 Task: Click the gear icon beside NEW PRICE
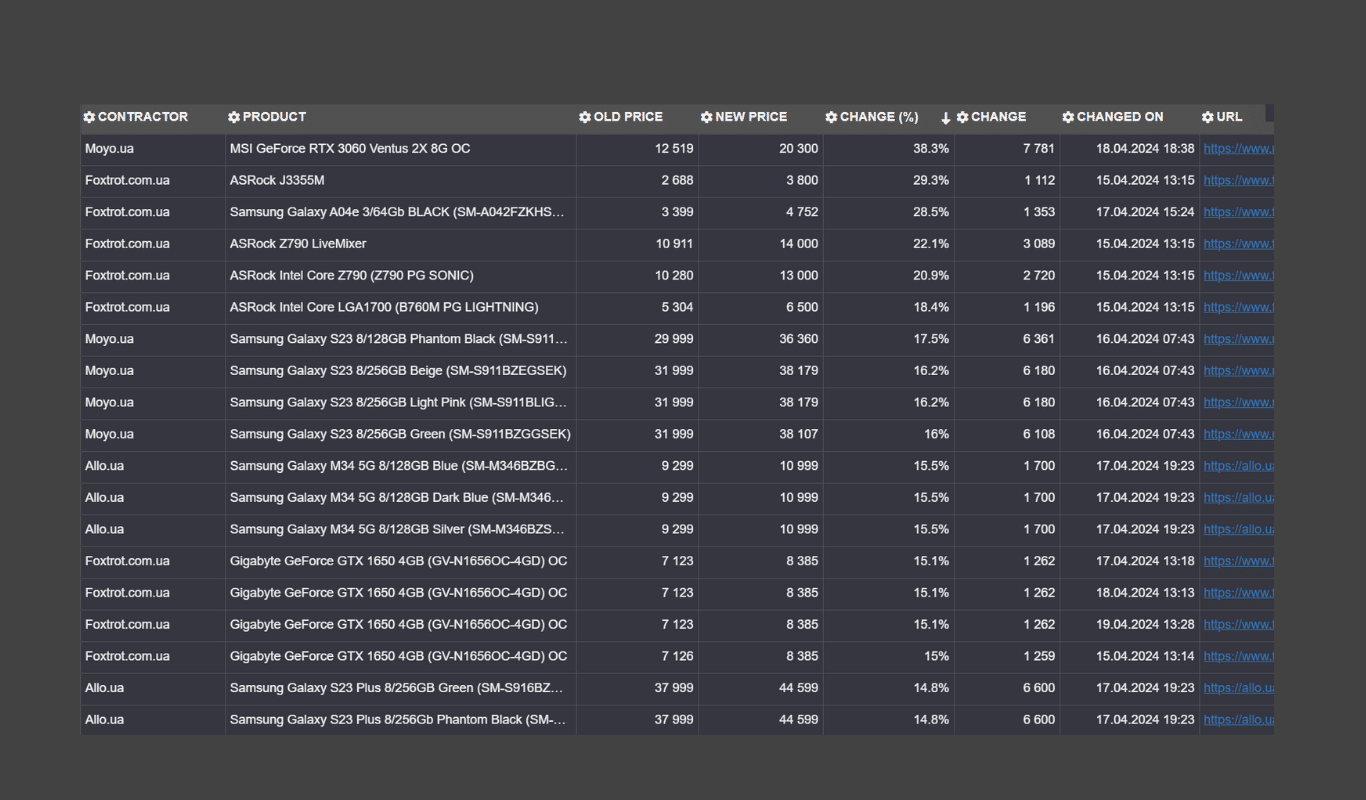[707, 117]
